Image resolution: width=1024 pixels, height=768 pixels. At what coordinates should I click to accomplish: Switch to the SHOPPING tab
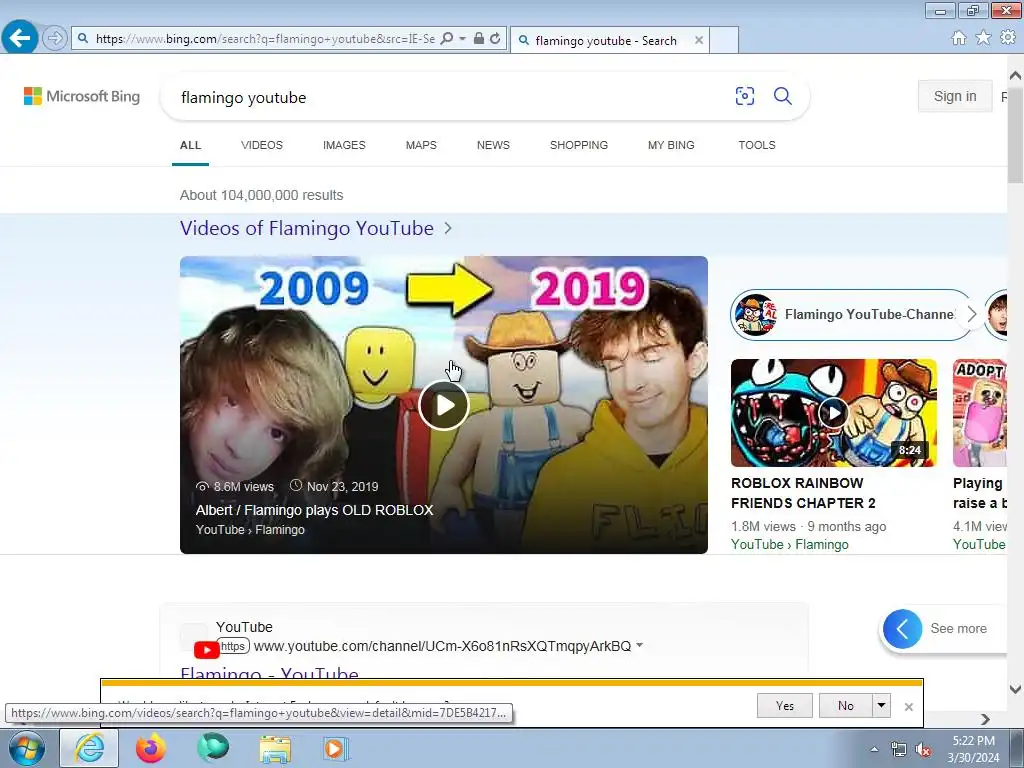[579, 145]
